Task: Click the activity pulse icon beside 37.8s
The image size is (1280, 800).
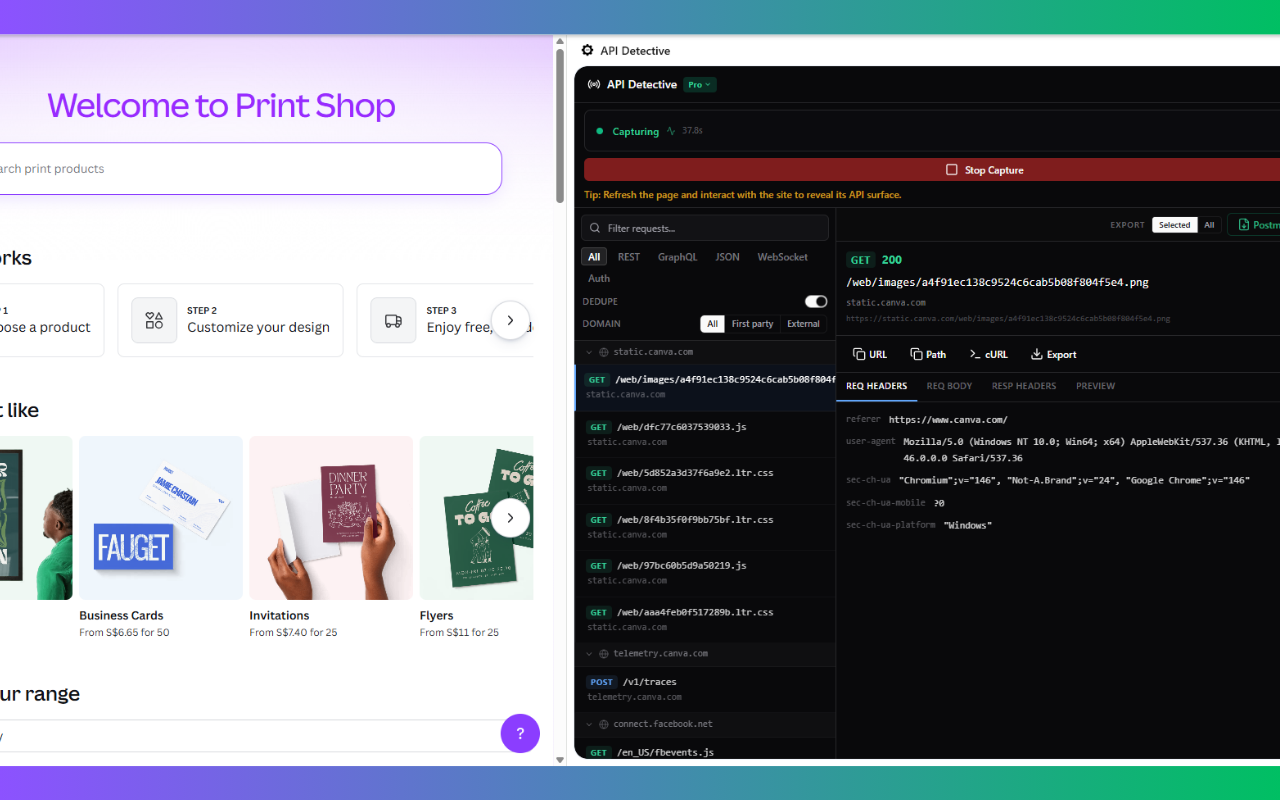Action: (x=671, y=131)
